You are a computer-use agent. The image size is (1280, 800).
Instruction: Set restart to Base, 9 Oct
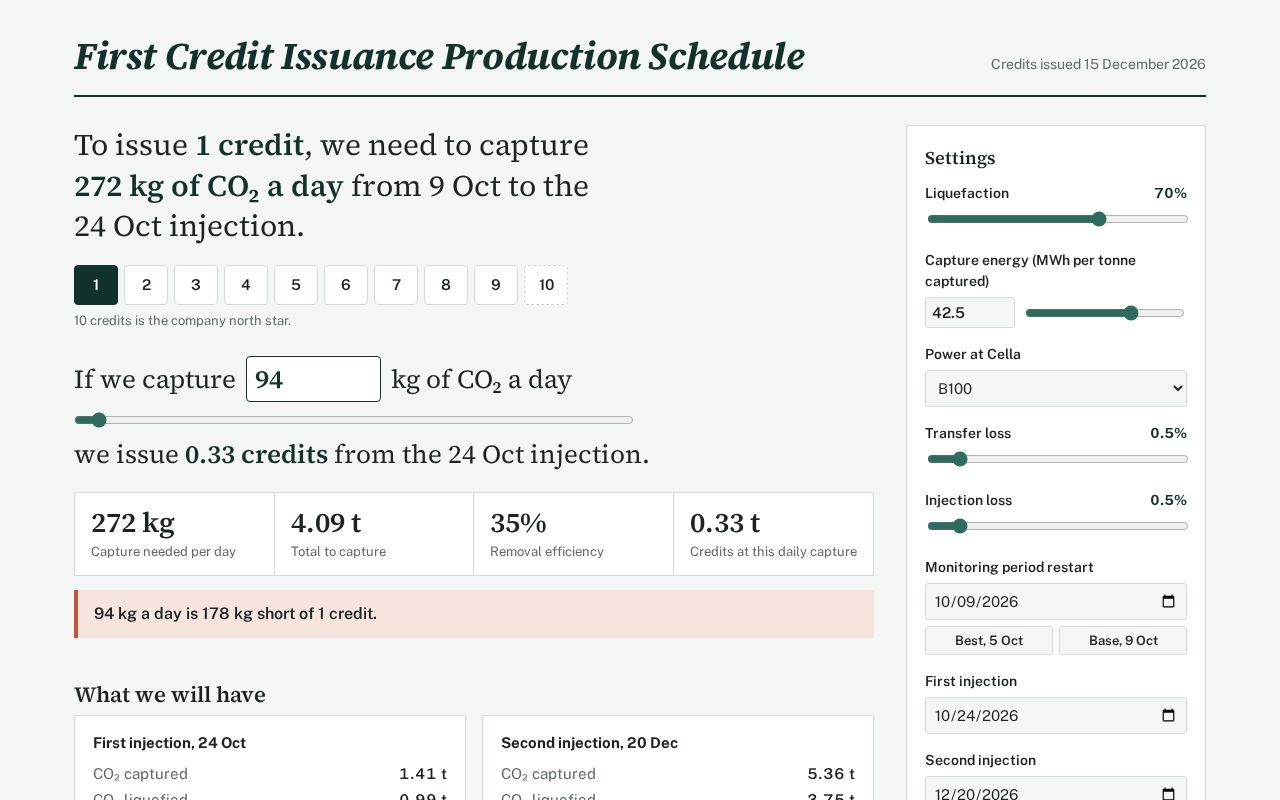1123,640
